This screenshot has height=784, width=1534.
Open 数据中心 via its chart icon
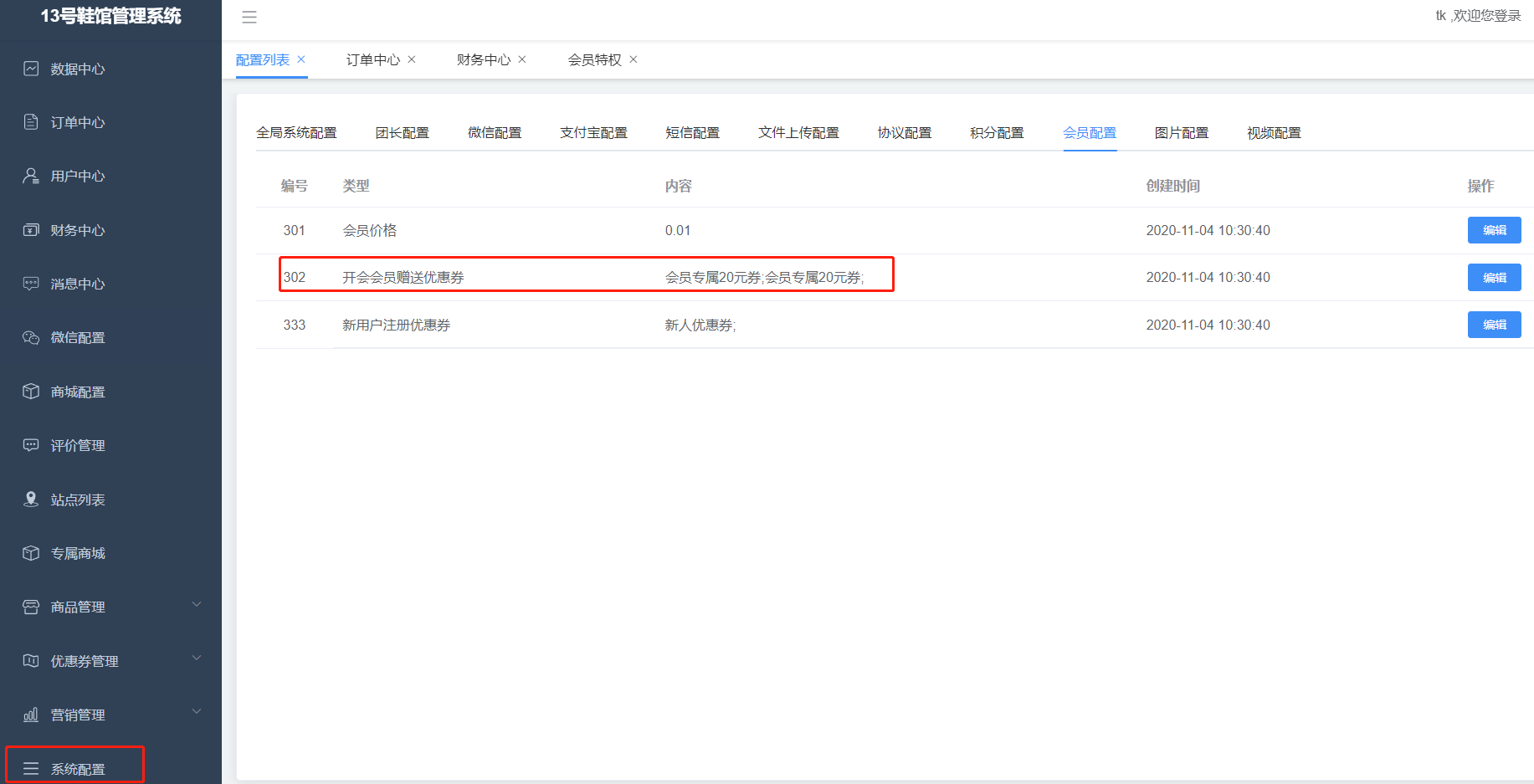click(31, 69)
